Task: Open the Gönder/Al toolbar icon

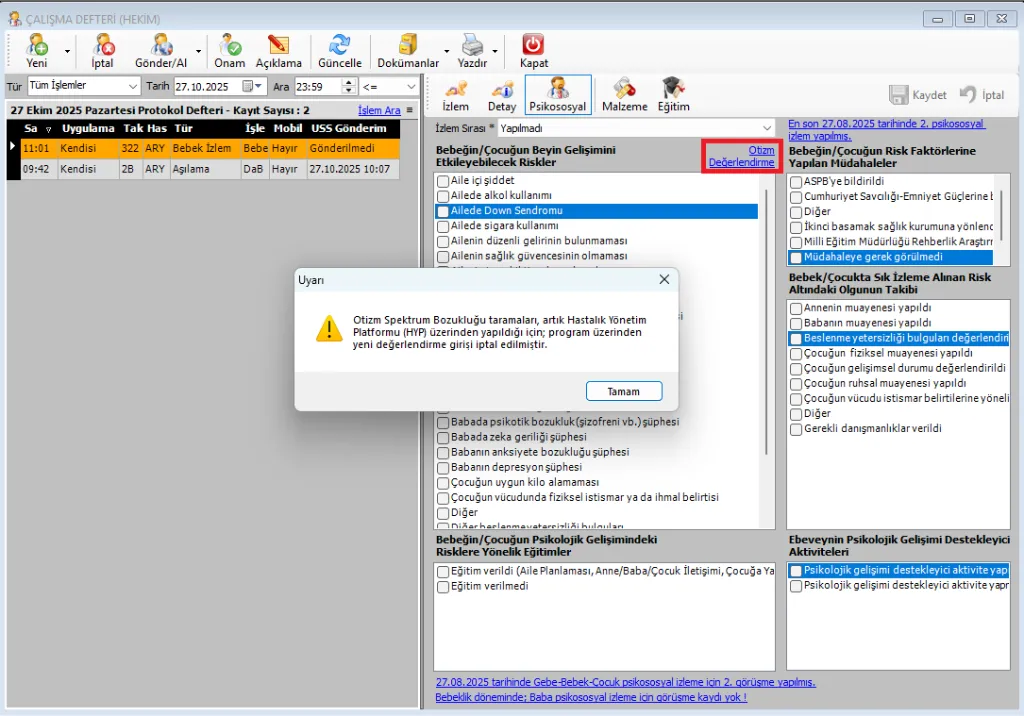Action: (x=161, y=51)
